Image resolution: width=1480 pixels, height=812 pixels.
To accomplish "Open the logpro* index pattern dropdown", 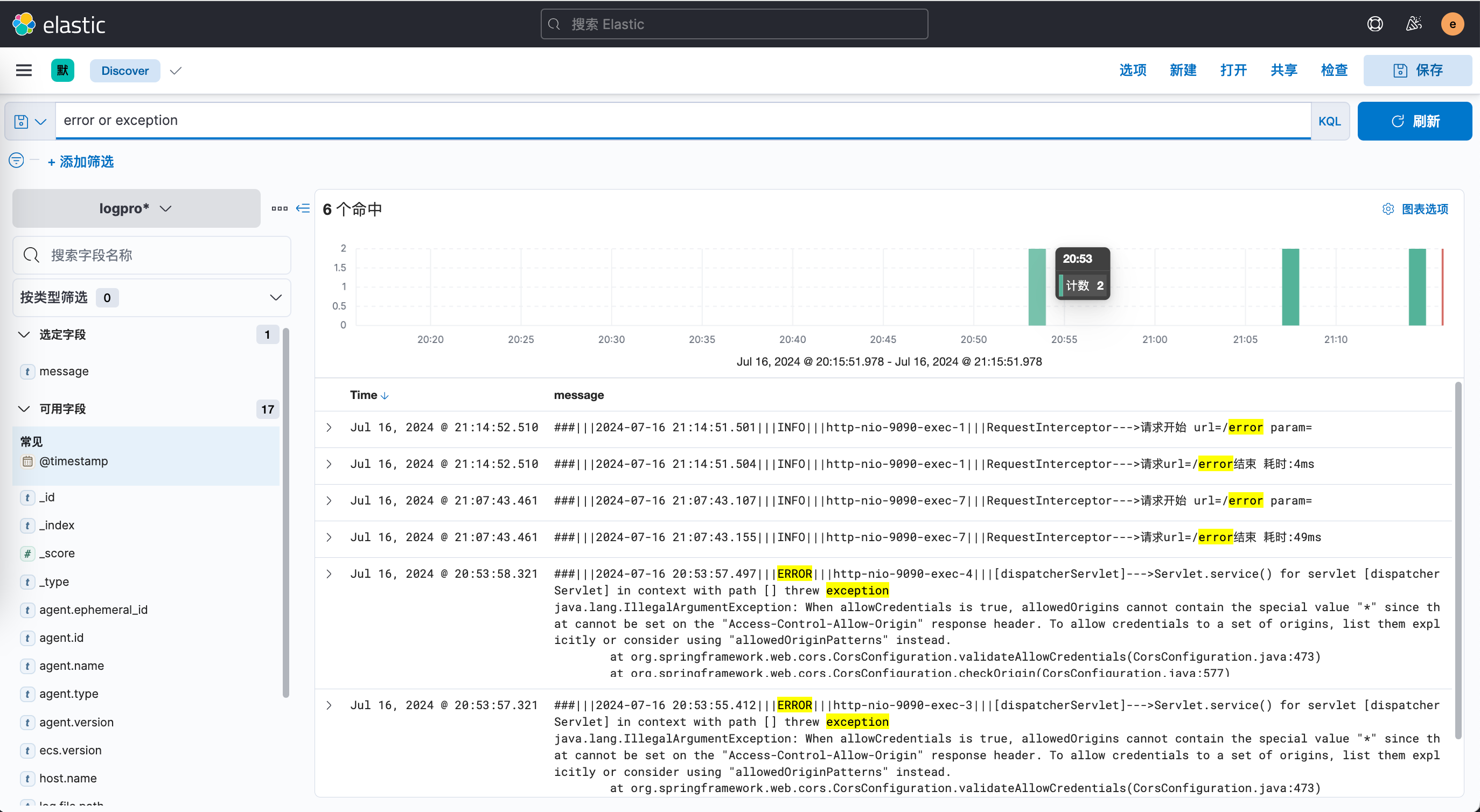I will (x=136, y=208).
